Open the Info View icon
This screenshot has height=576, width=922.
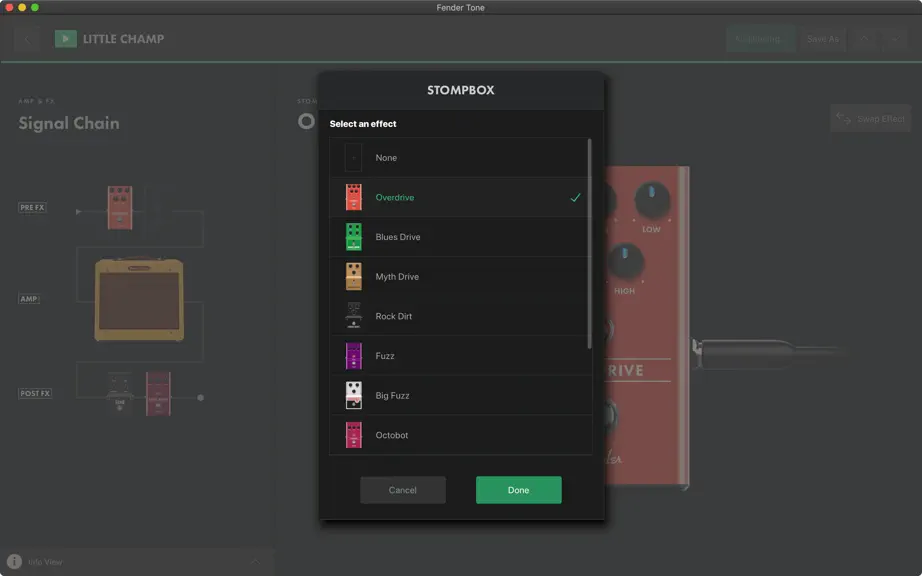[x=14, y=561]
